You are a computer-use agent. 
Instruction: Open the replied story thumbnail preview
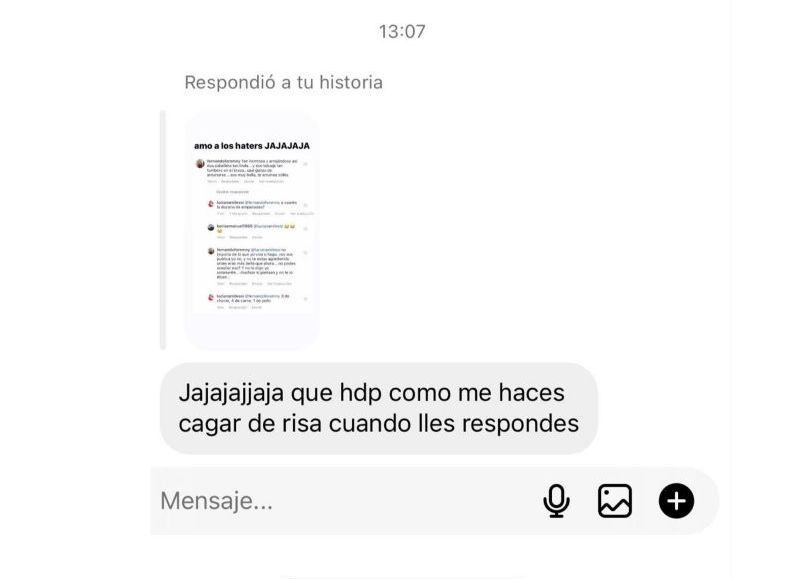click(x=252, y=231)
